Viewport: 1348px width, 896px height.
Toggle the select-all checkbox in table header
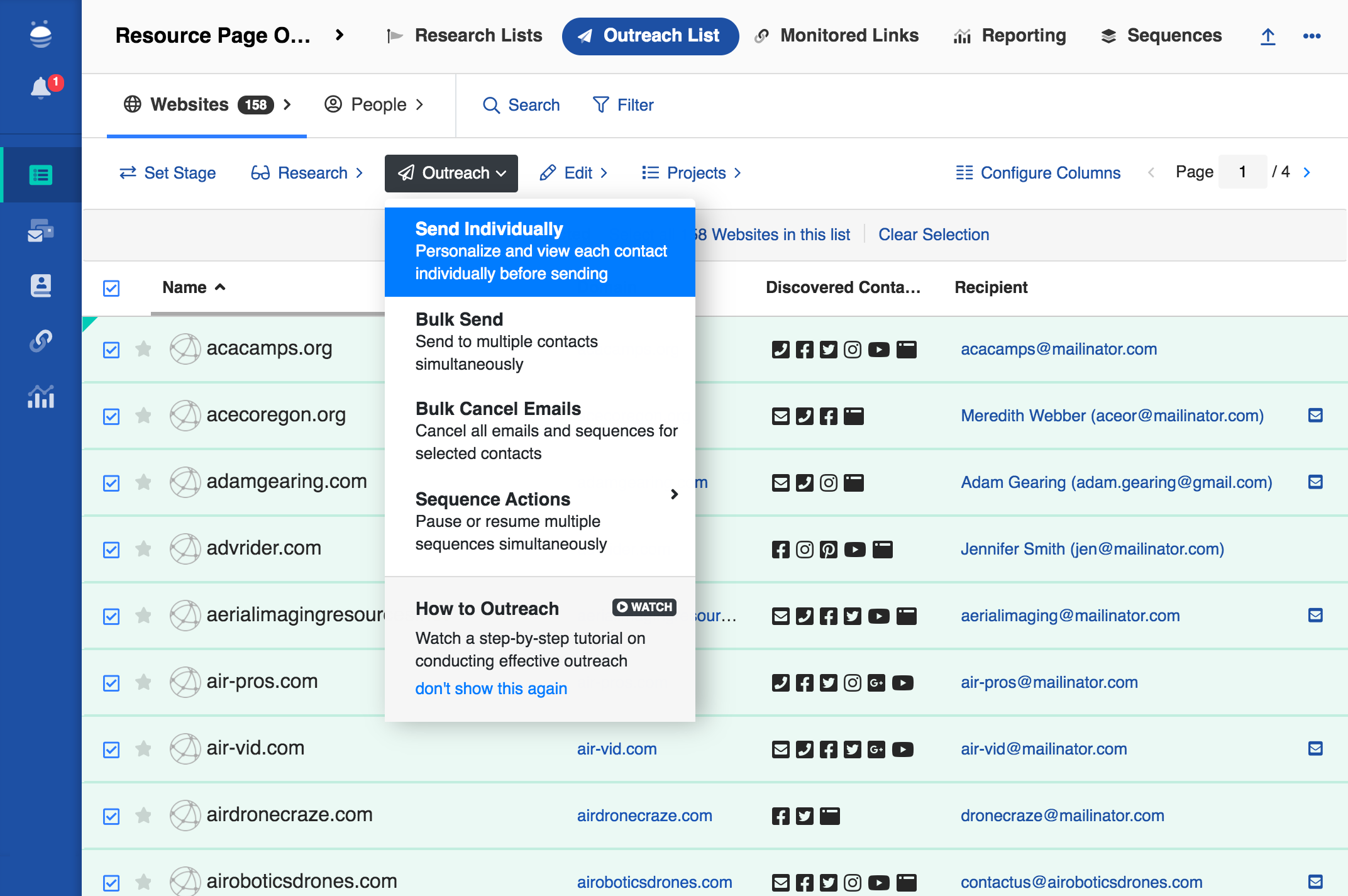(111, 288)
